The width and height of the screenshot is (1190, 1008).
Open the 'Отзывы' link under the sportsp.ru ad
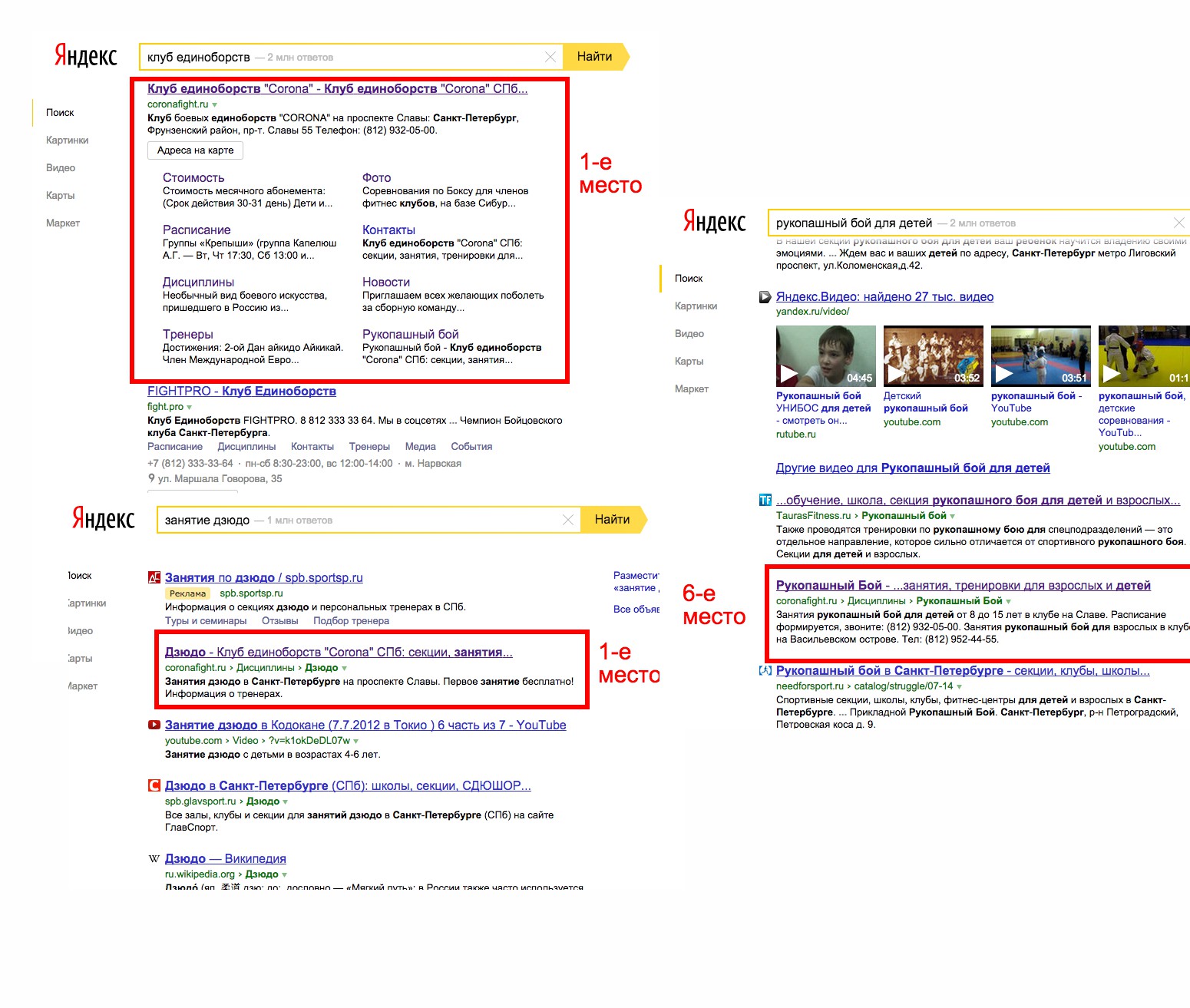(280, 621)
